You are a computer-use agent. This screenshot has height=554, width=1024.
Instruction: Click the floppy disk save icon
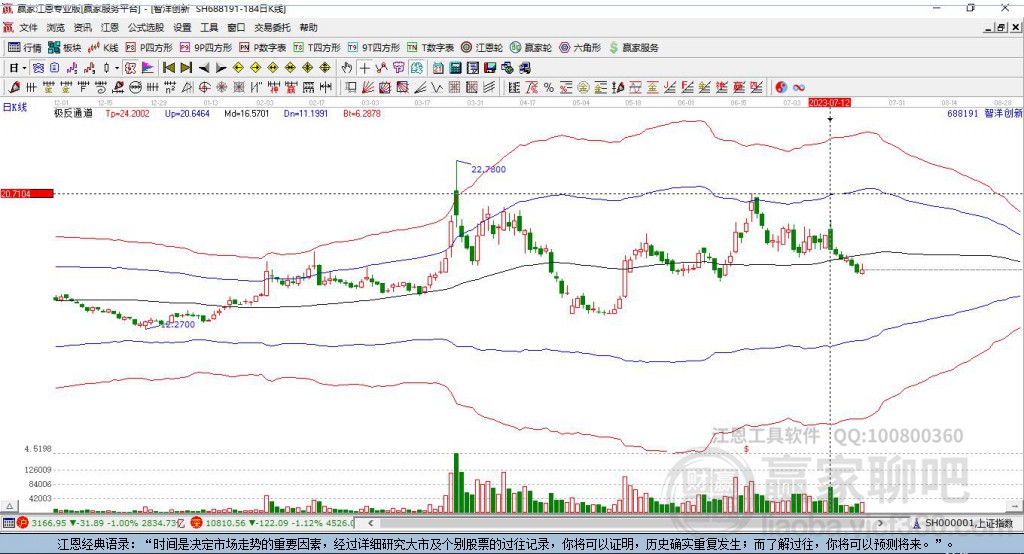pos(490,68)
